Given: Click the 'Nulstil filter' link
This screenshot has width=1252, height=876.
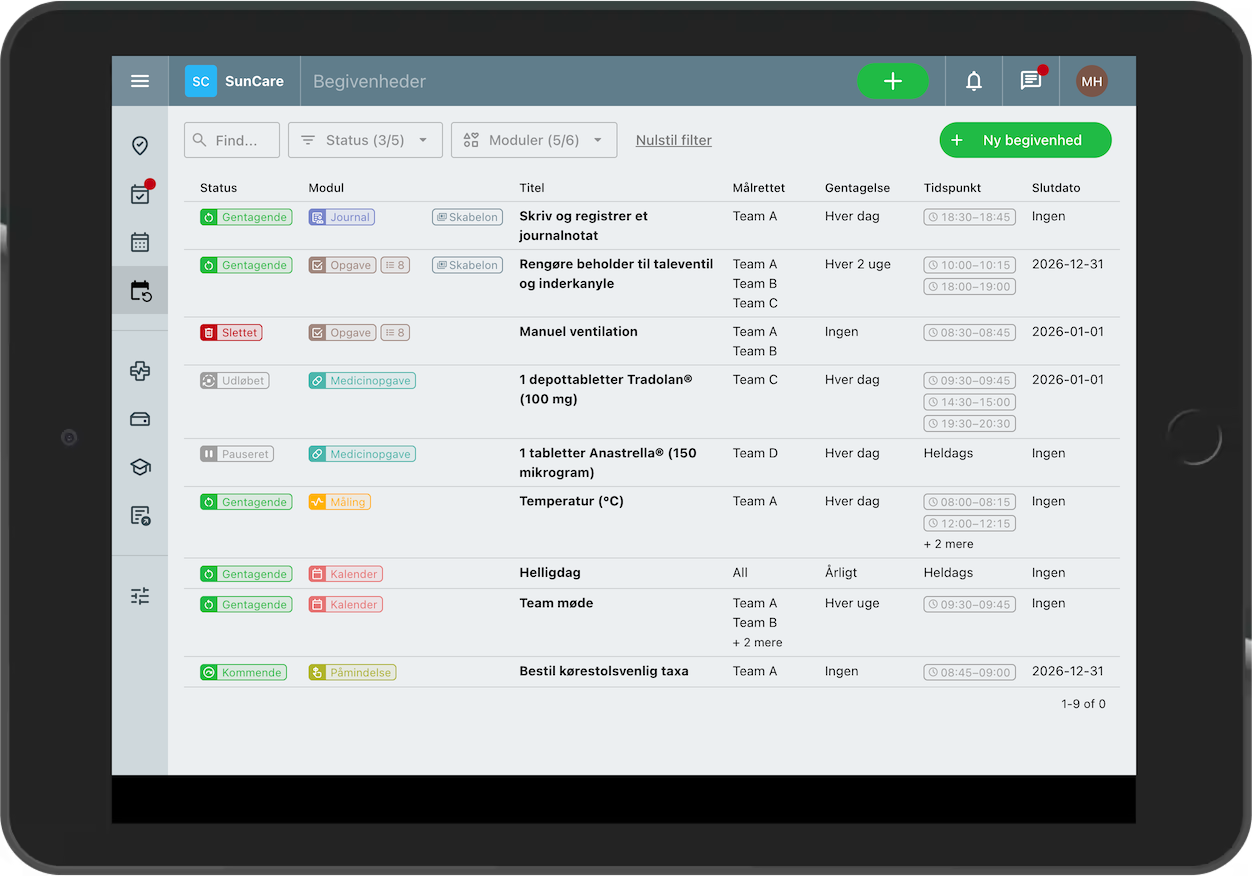Looking at the screenshot, I should [673, 140].
